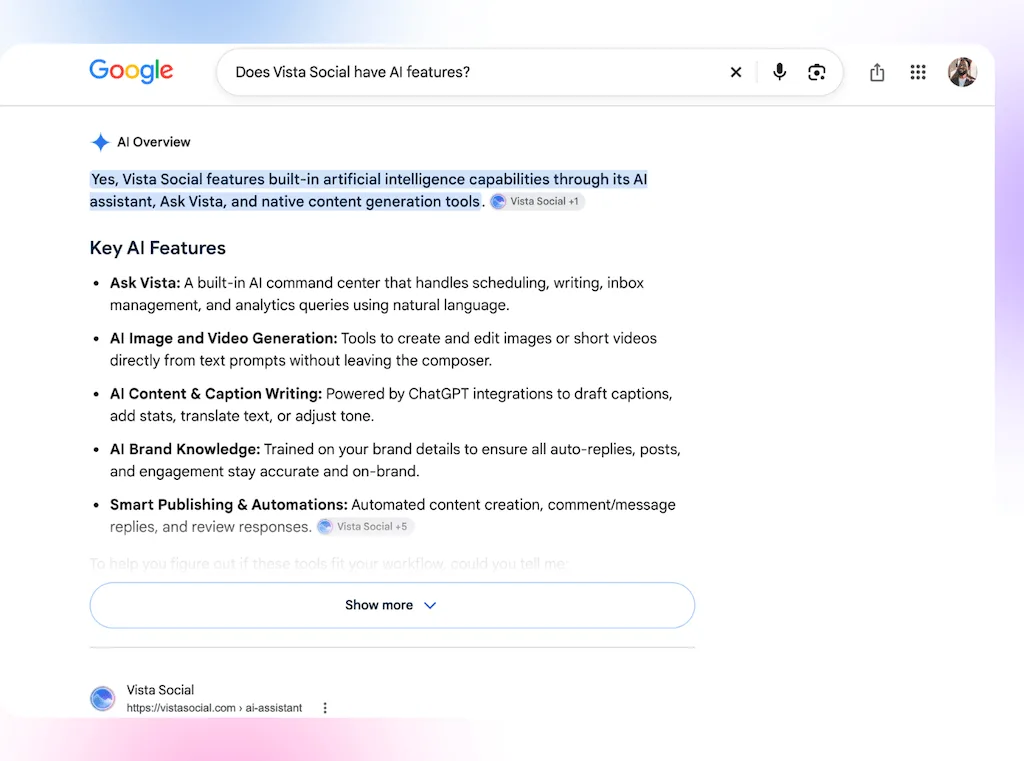Open the Google apps grid
The width and height of the screenshot is (1024, 761).
[918, 72]
